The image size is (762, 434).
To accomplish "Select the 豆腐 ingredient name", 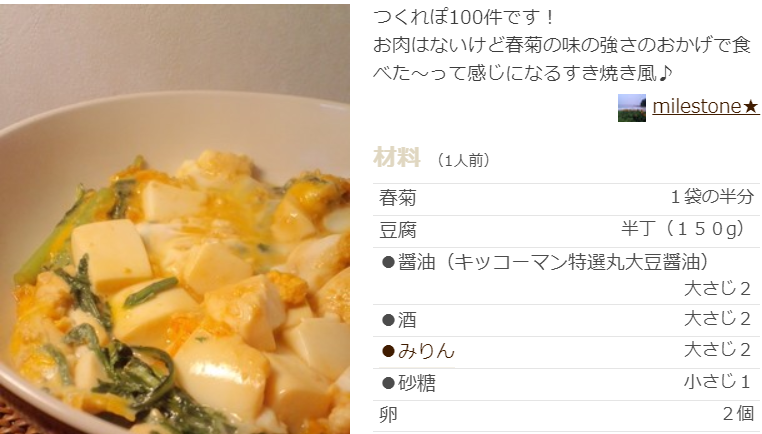I will point(398,230).
